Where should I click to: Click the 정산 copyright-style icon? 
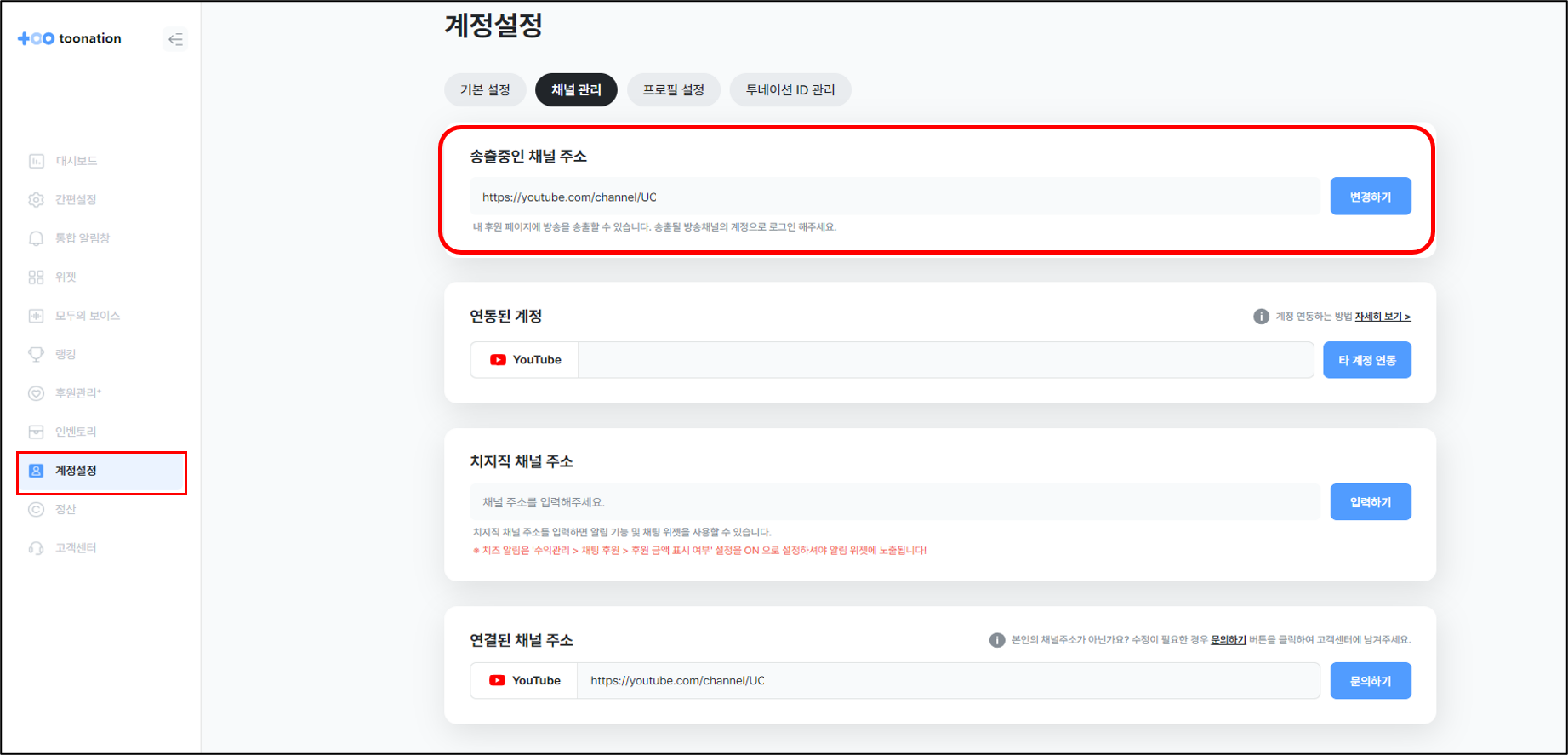click(x=36, y=509)
